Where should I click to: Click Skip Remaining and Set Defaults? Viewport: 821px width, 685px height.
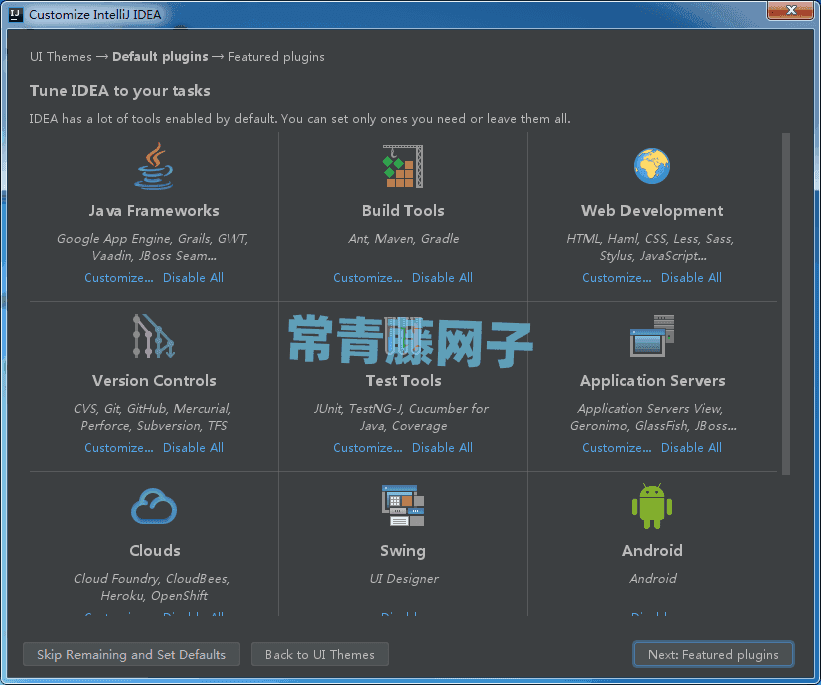click(x=131, y=654)
